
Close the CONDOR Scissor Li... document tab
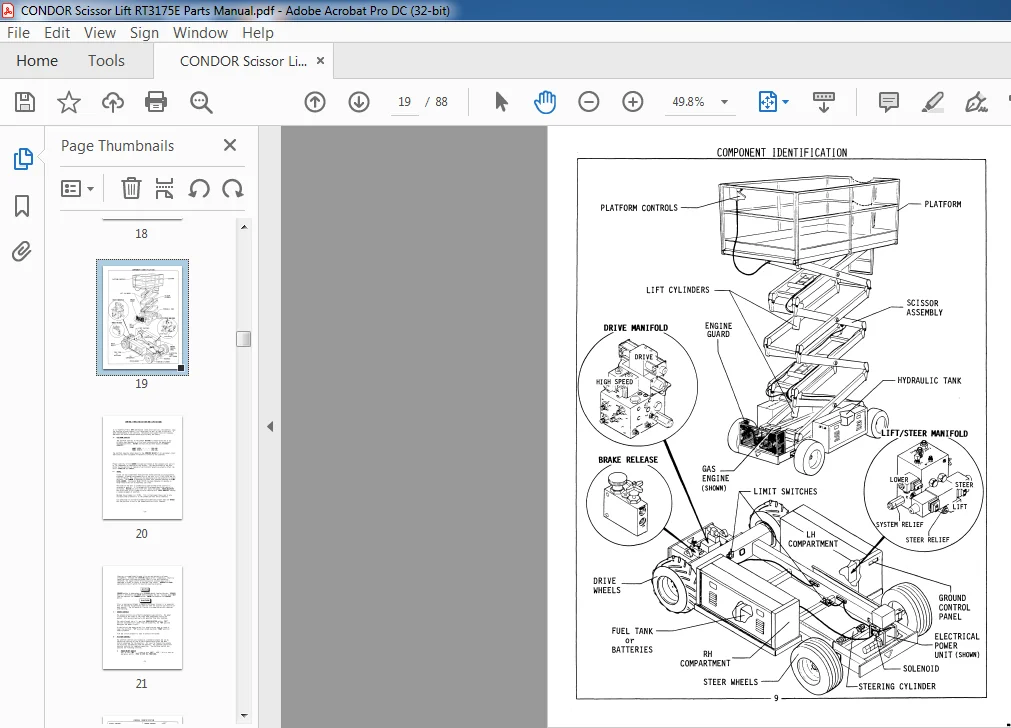(x=320, y=61)
